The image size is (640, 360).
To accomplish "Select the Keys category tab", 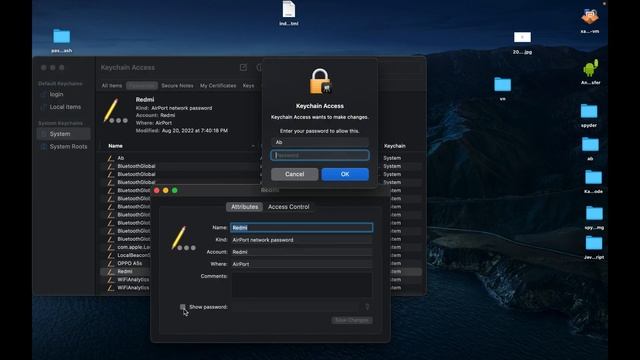I will coord(248,86).
